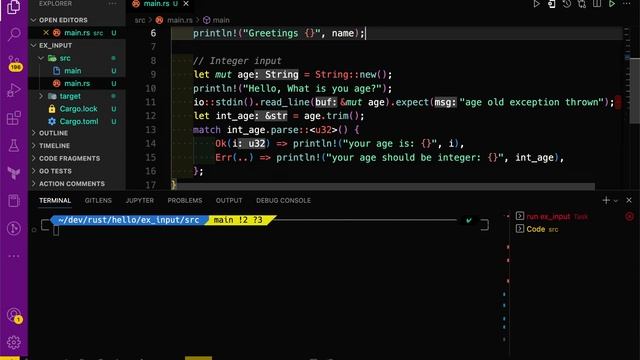Split the editor to the right
640x360 pixels.
[597, 4]
